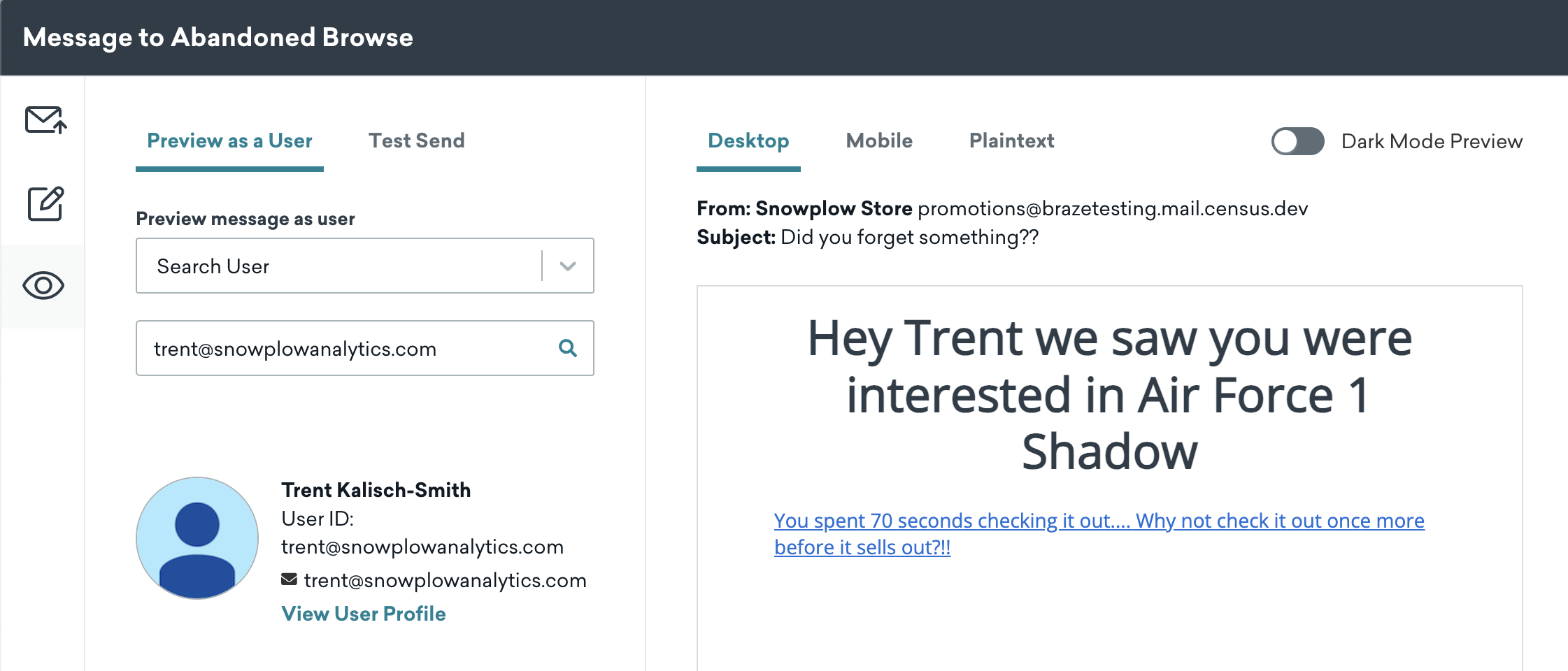Open the View User Profile link
Viewport: 1568px width, 671px height.
point(363,614)
